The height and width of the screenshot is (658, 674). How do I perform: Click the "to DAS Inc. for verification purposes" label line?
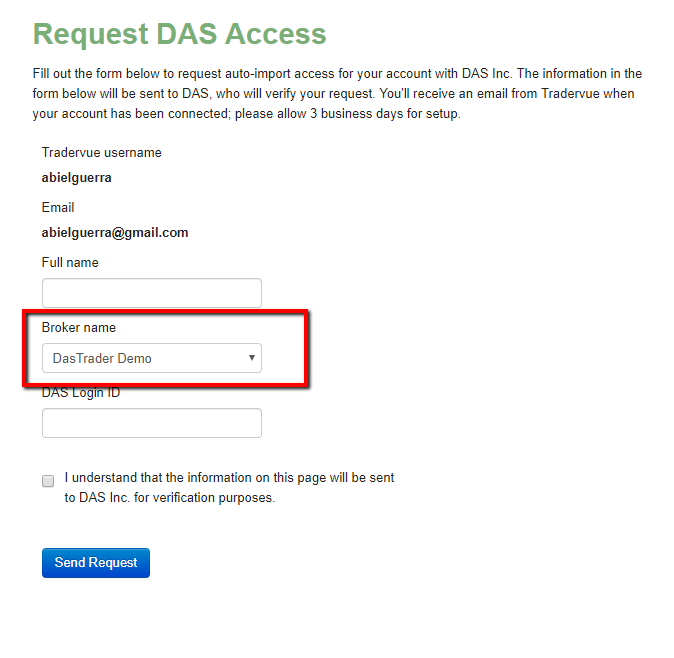(169, 497)
